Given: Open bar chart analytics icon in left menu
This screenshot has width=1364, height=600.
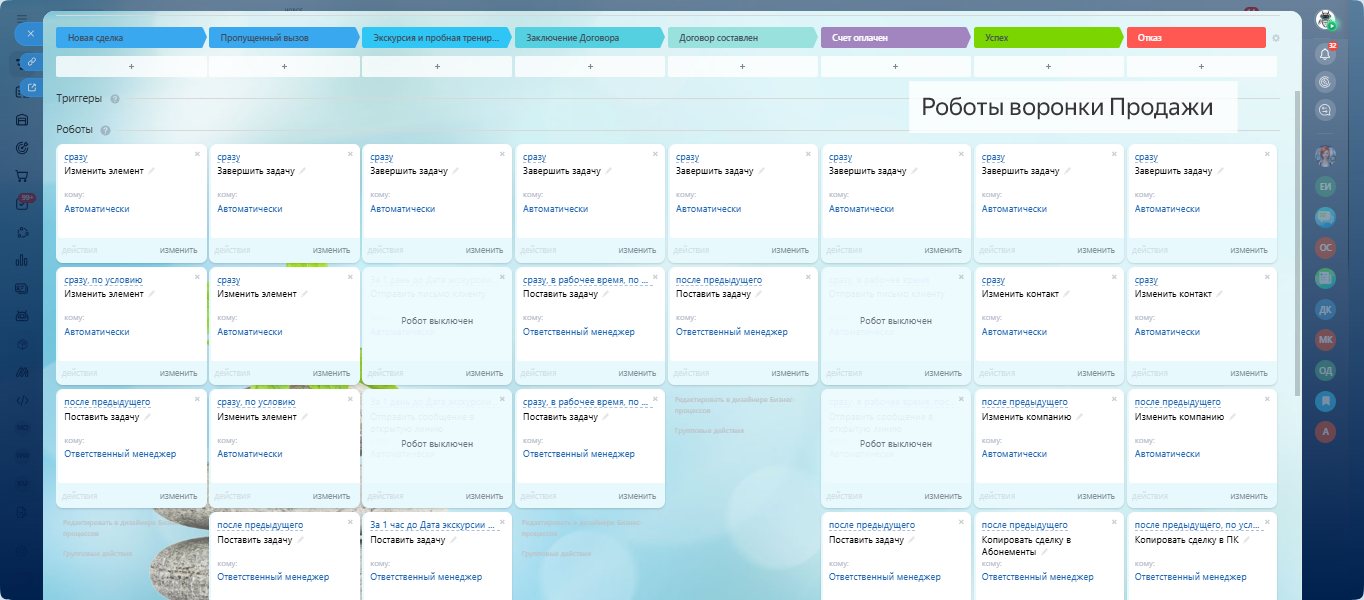Looking at the screenshot, I should (22, 260).
